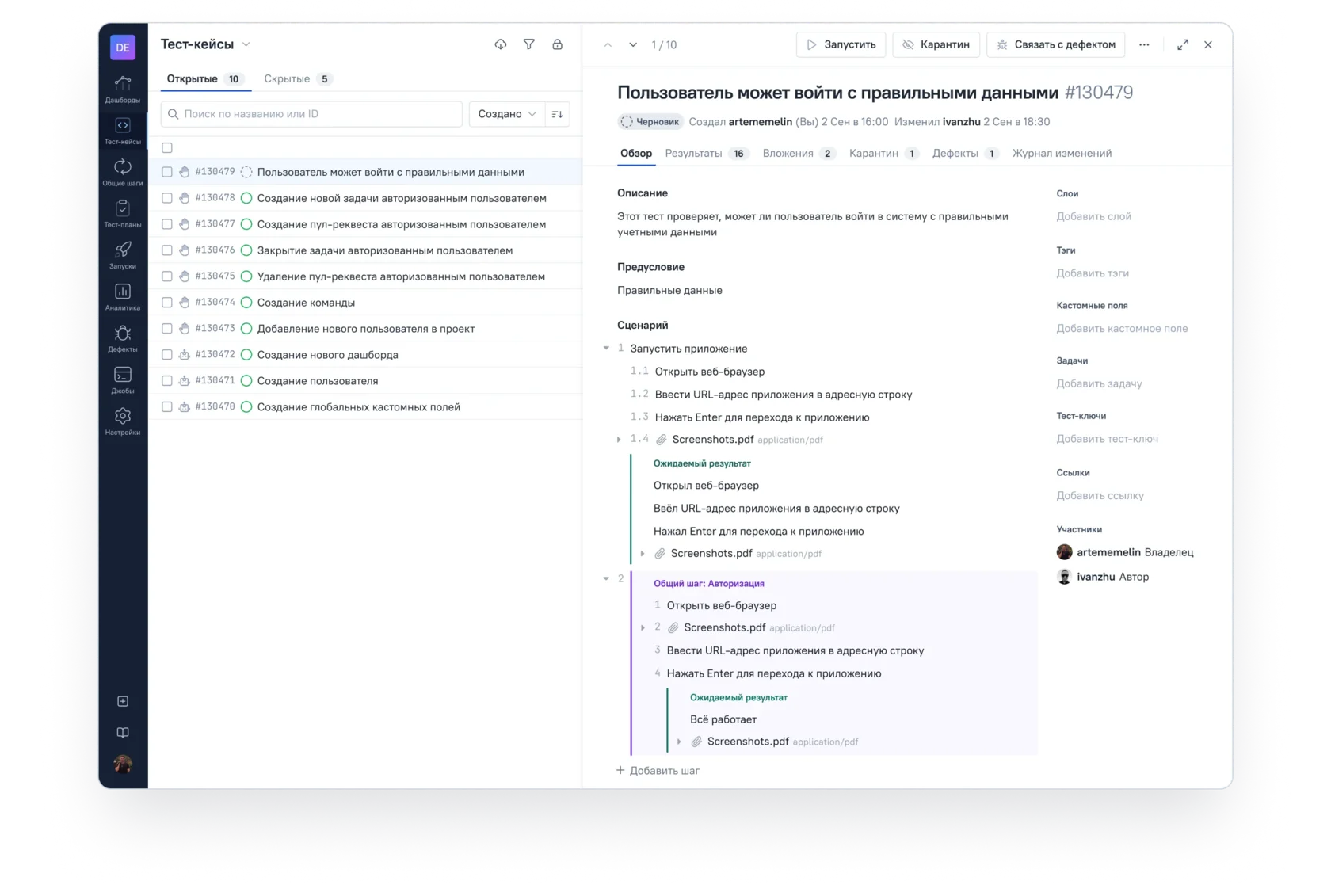Open the Вложения tab
1331x896 pixels.
click(799, 154)
